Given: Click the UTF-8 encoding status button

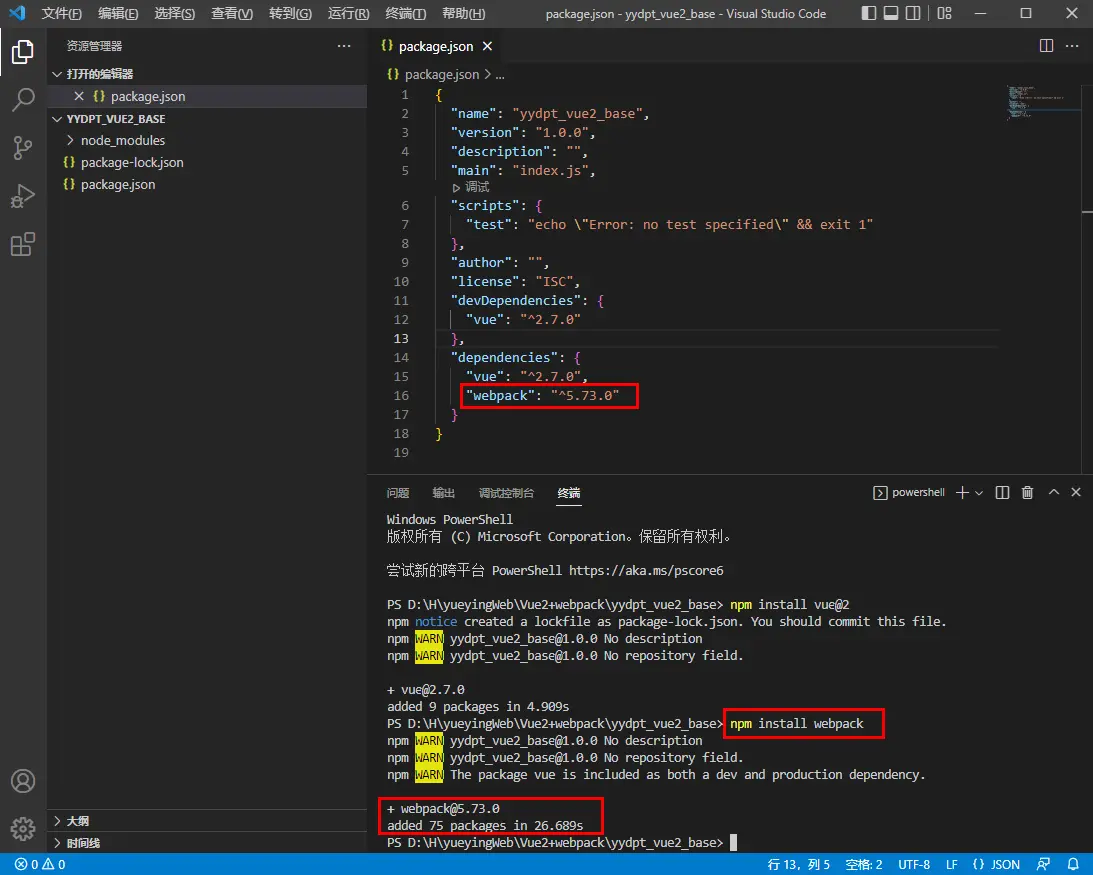Looking at the screenshot, I should [x=914, y=864].
